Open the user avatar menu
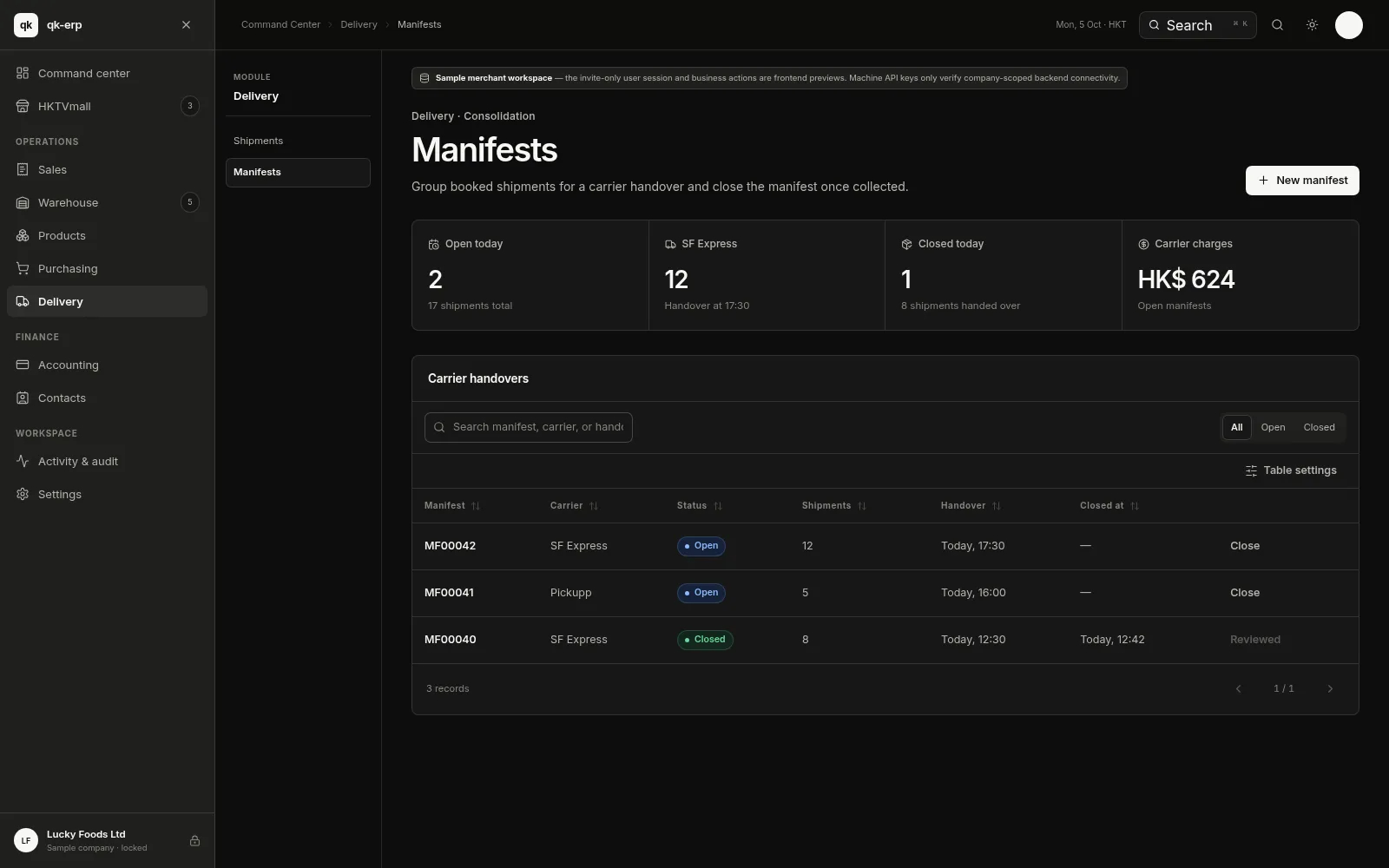This screenshot has height=868, width=1389. point(1348,25)
